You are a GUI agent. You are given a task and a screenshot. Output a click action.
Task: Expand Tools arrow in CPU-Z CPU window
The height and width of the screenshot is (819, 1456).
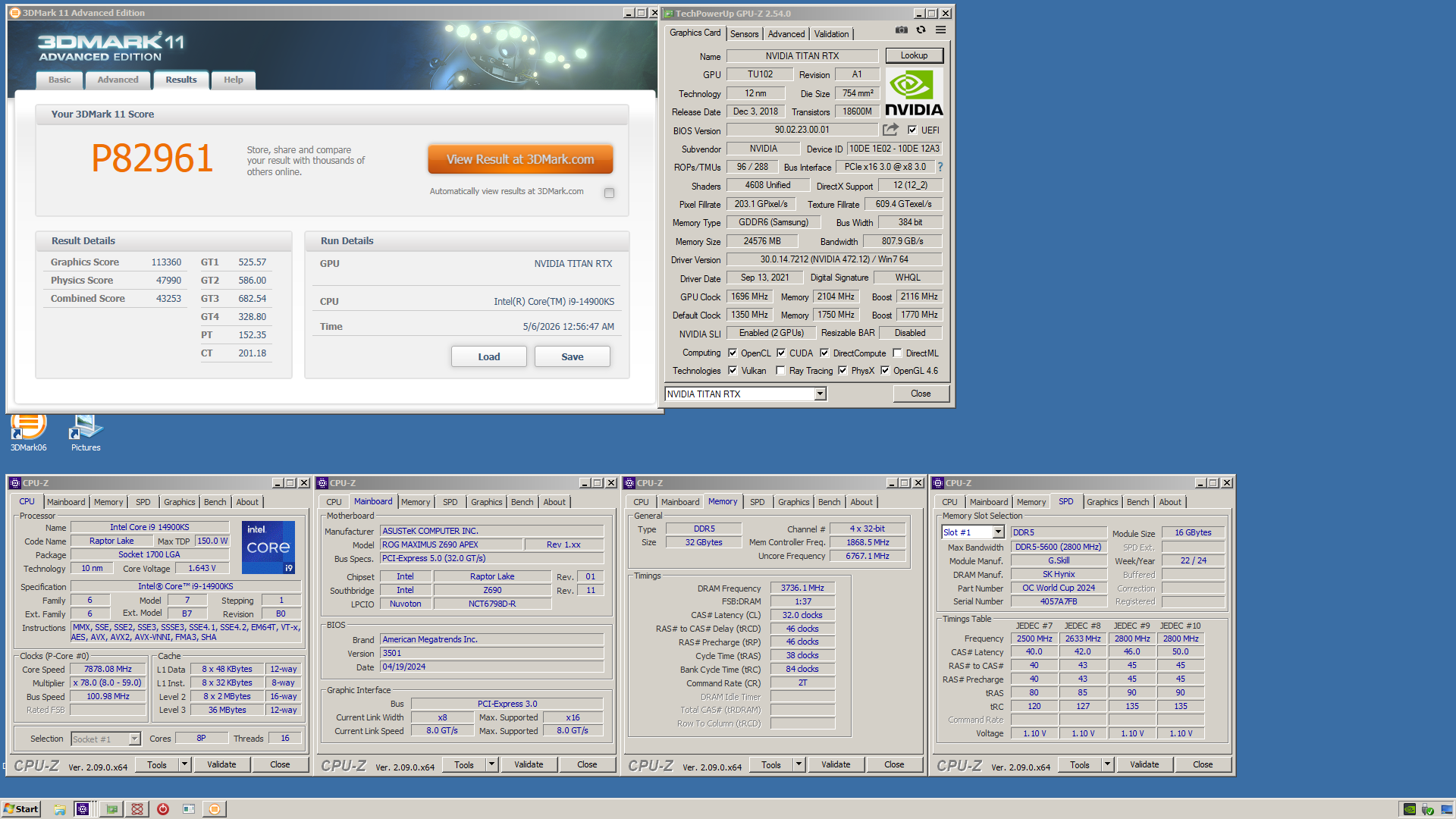click(x=184, y=764)
